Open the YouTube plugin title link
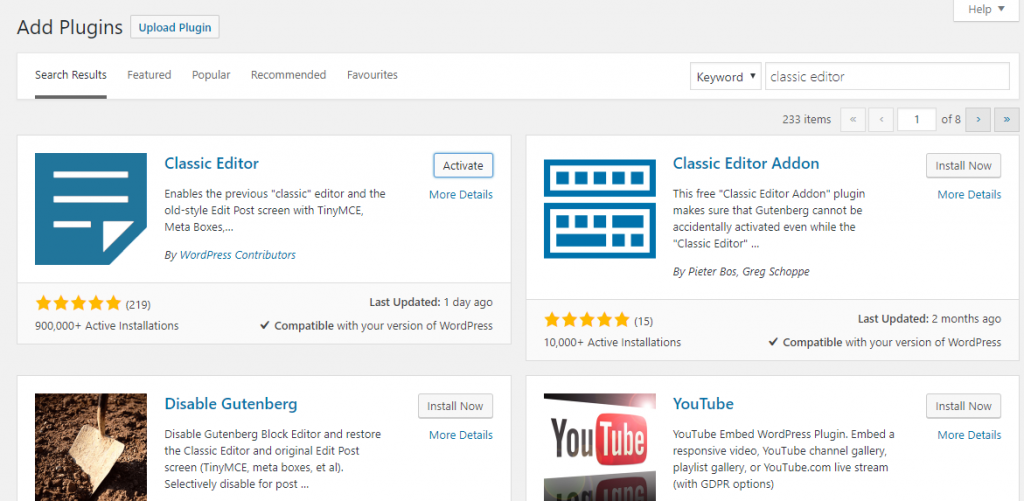 [703, 404]
